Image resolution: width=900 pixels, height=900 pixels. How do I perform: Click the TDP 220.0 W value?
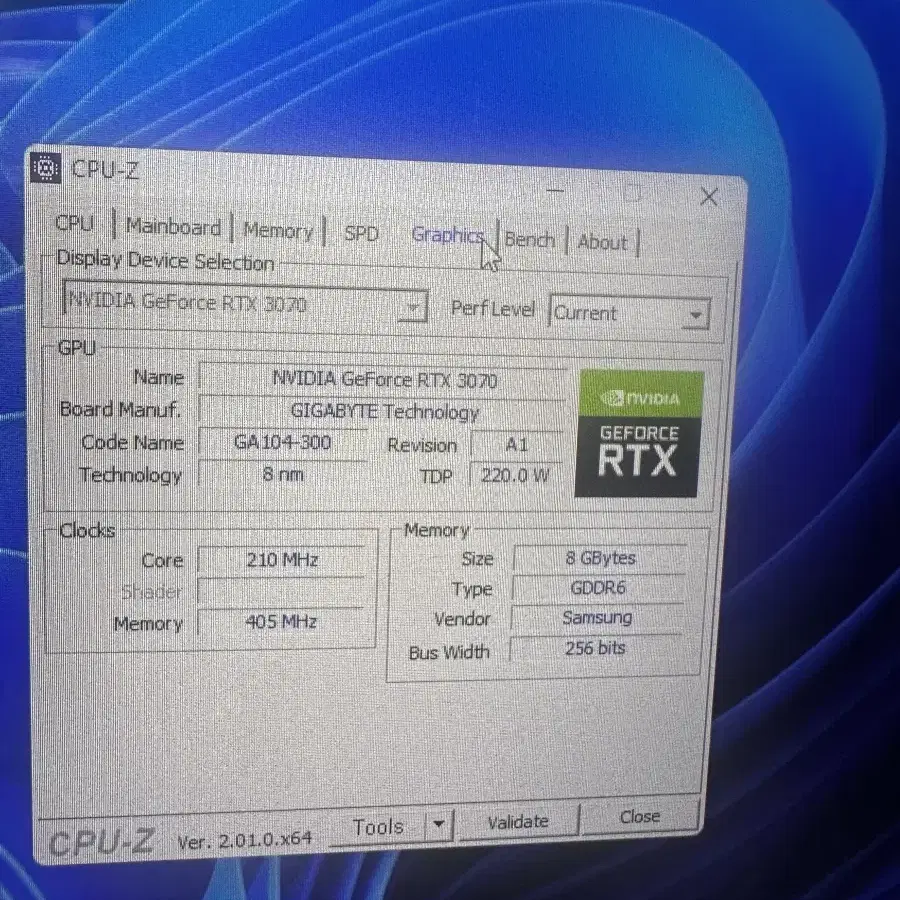(515, 475)
